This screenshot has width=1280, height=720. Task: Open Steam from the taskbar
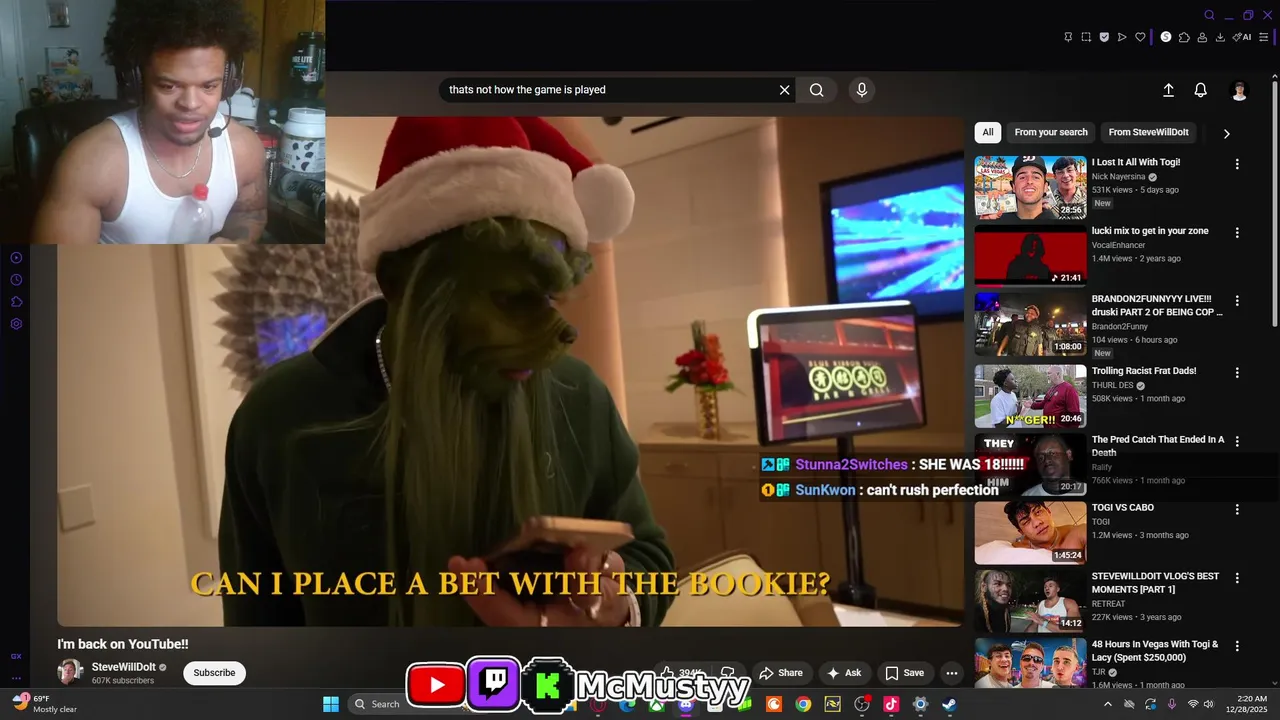[949, 704]
